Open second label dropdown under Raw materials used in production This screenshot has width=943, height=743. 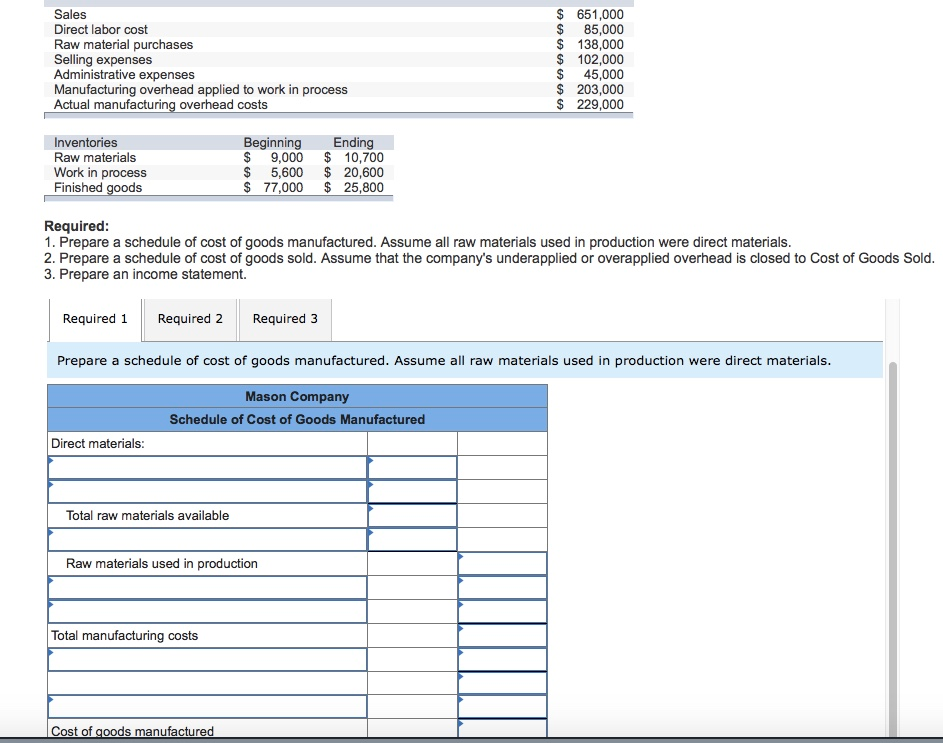[x=207, y=611]
